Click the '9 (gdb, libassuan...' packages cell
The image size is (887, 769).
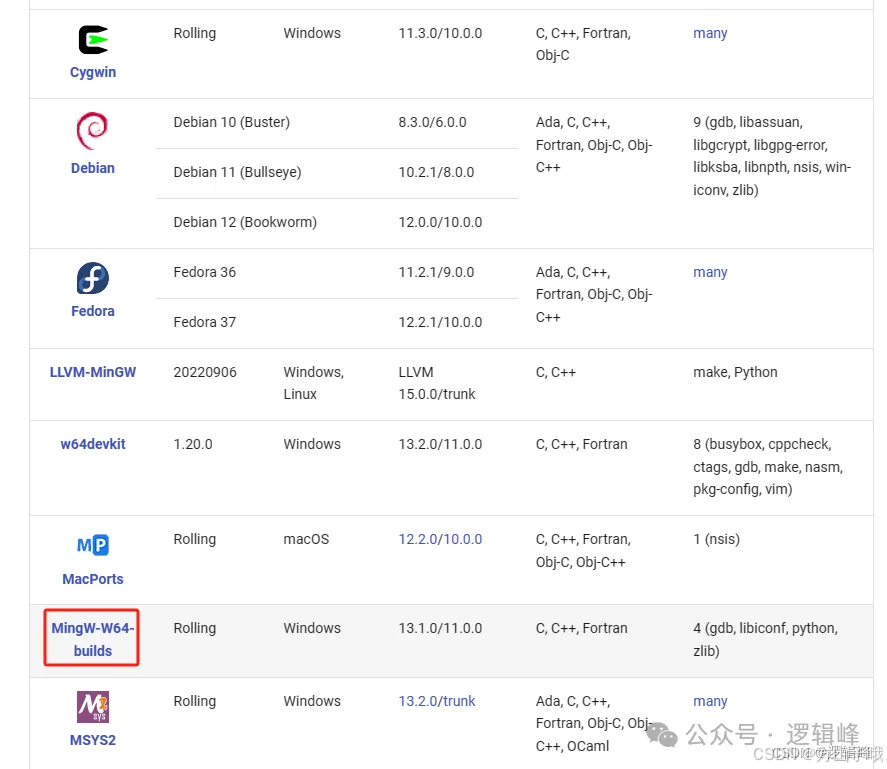pos(772,156)
